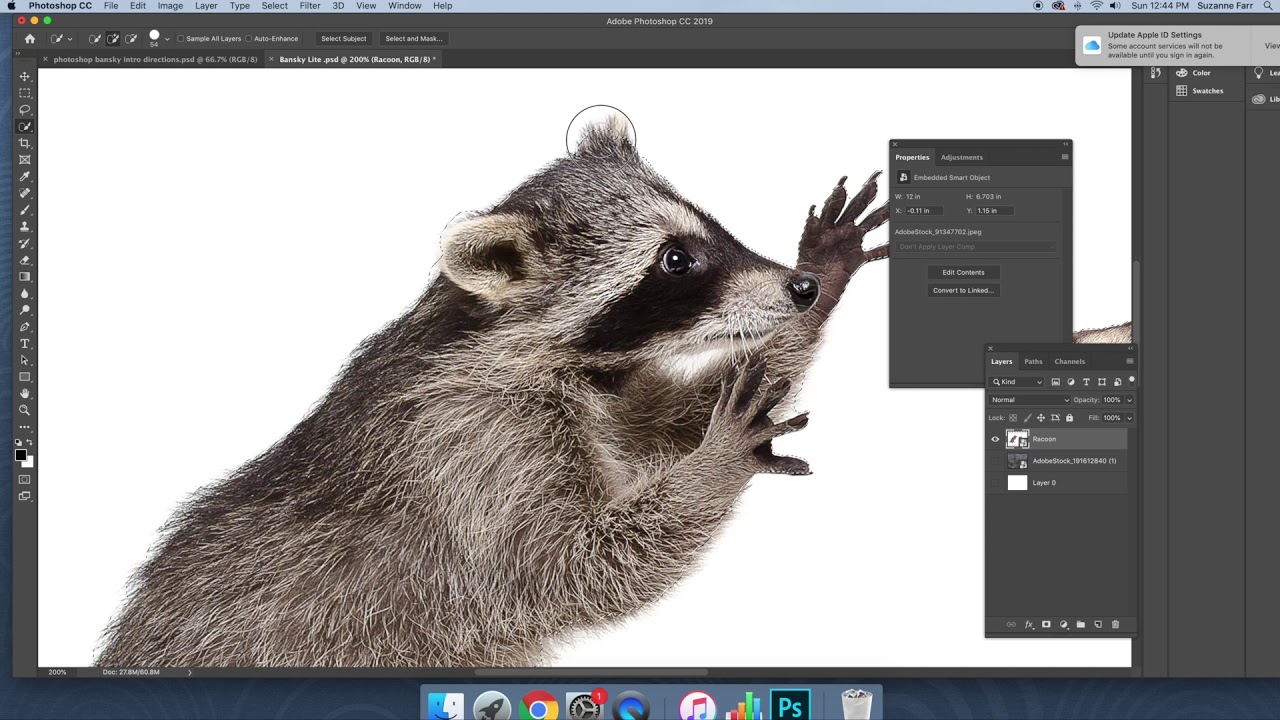1280x720 pixels.
Task: Click Subtract from Selection brush mode
Action: click(x=131, y=39)
